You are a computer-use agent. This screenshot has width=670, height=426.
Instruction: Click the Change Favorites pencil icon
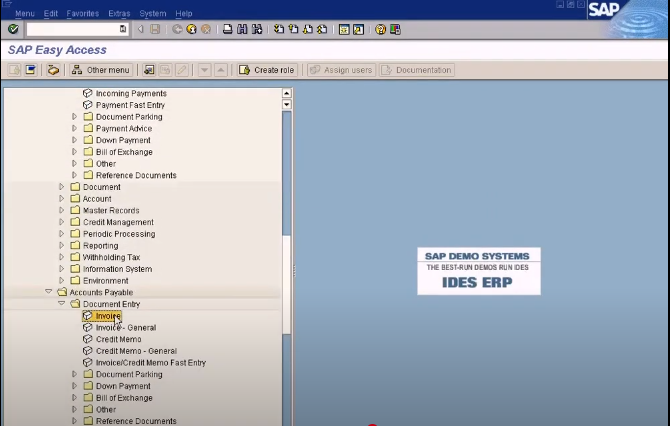182,70
